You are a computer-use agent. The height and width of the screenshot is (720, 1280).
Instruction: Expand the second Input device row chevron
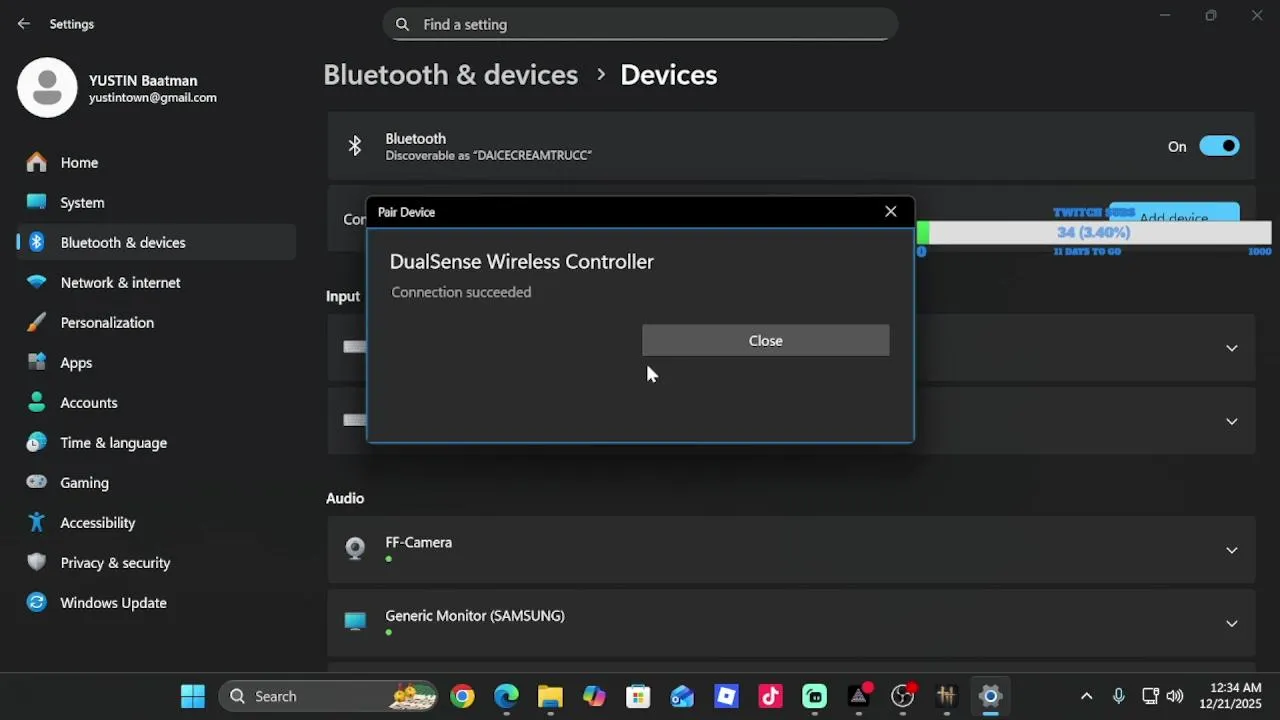(1232, 421)
